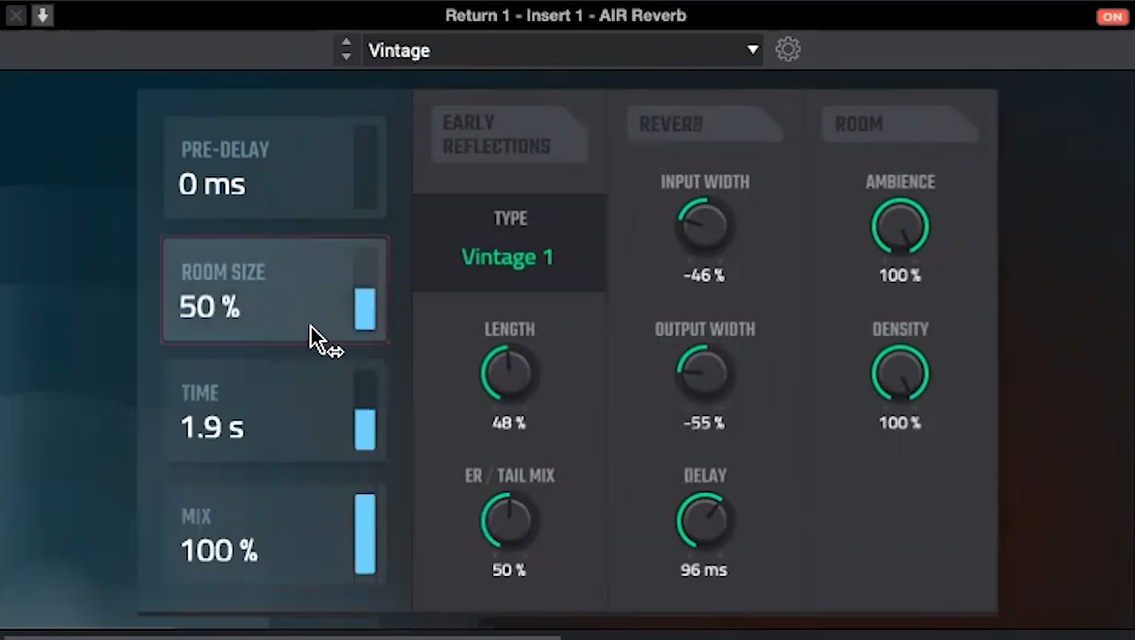The height and width of the screenshot is (640, 1135).
Task: Select the Vintage 1 reverb type
Action: [508, 257]
